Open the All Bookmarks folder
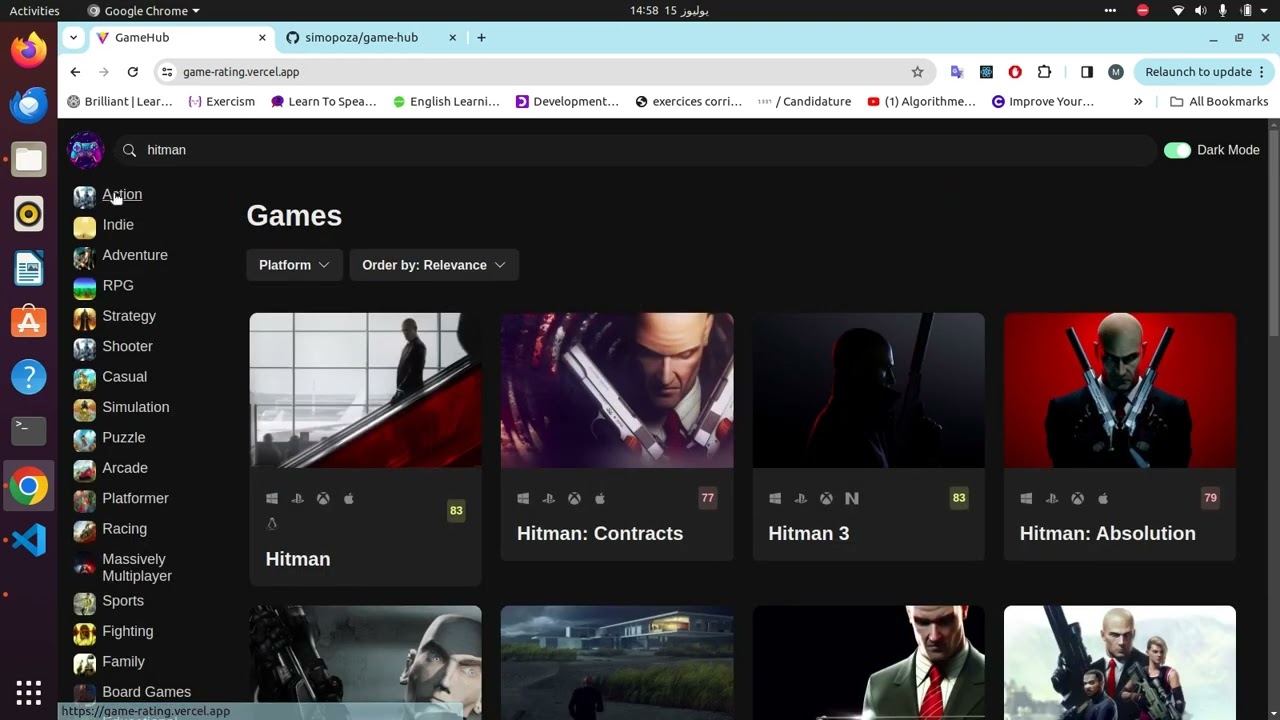Viewport: 1280px width, 720px height. 1219,102
